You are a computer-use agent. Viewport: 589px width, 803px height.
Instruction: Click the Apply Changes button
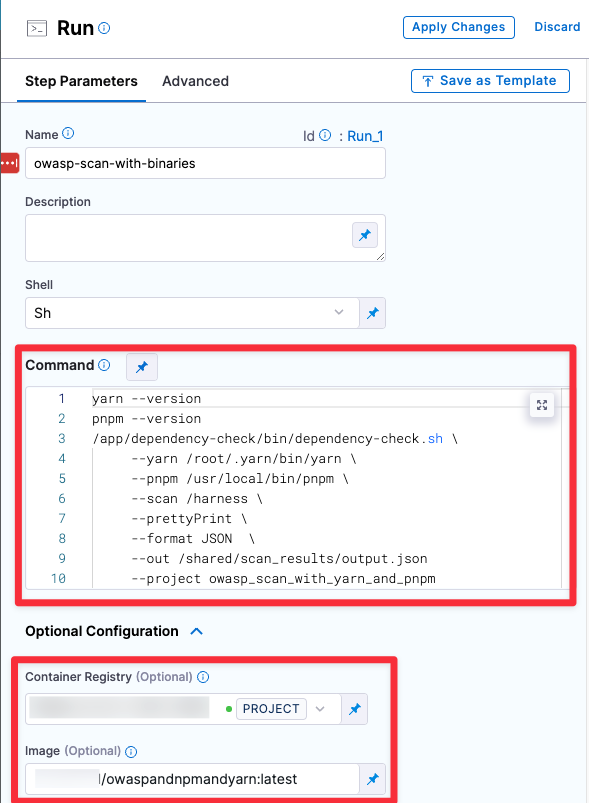point(458,27)
